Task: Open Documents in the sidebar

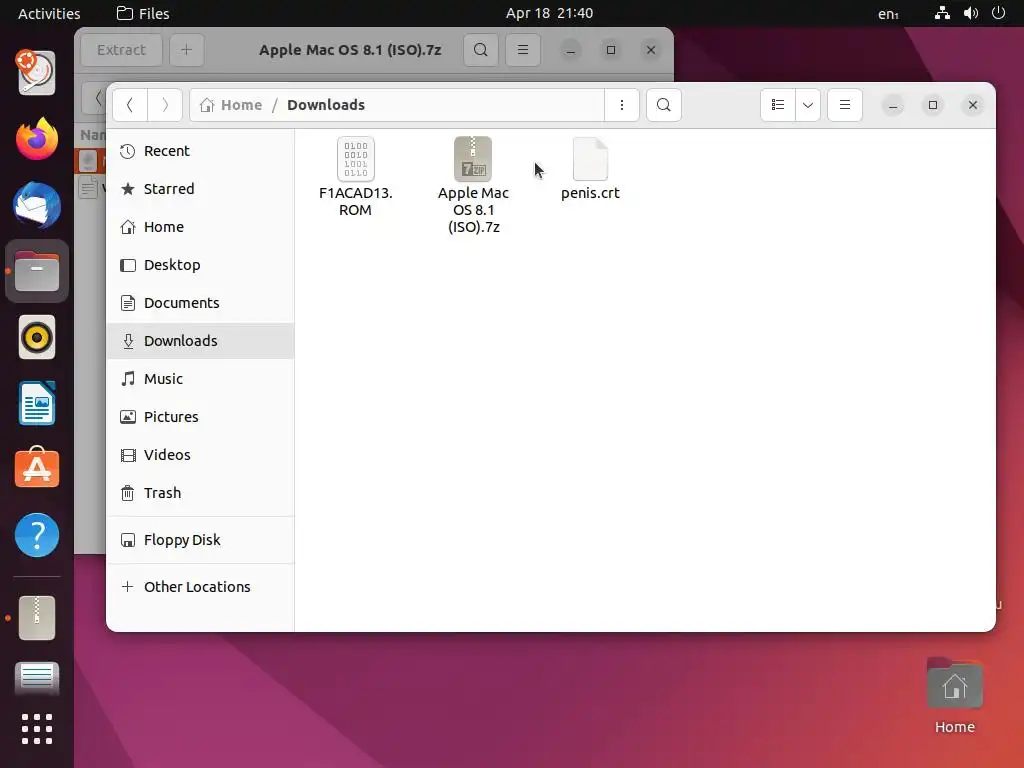Action: coord(200,303)
